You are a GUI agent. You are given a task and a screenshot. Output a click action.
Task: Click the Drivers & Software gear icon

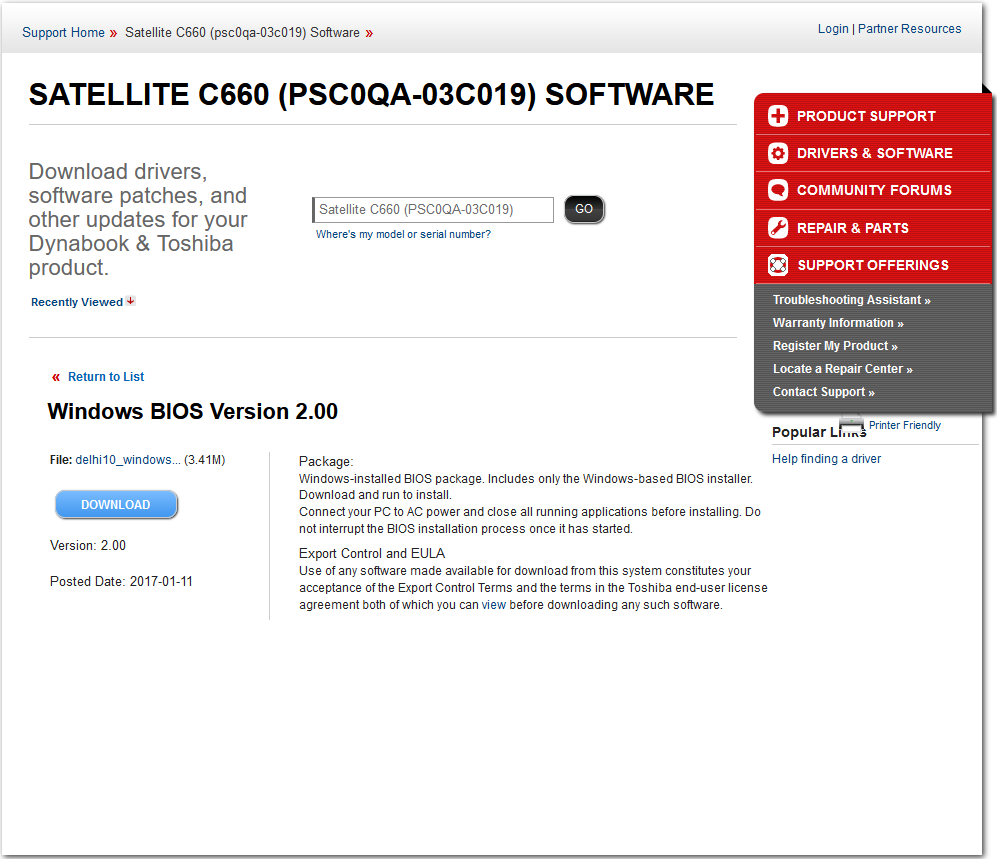click(778, 153)
